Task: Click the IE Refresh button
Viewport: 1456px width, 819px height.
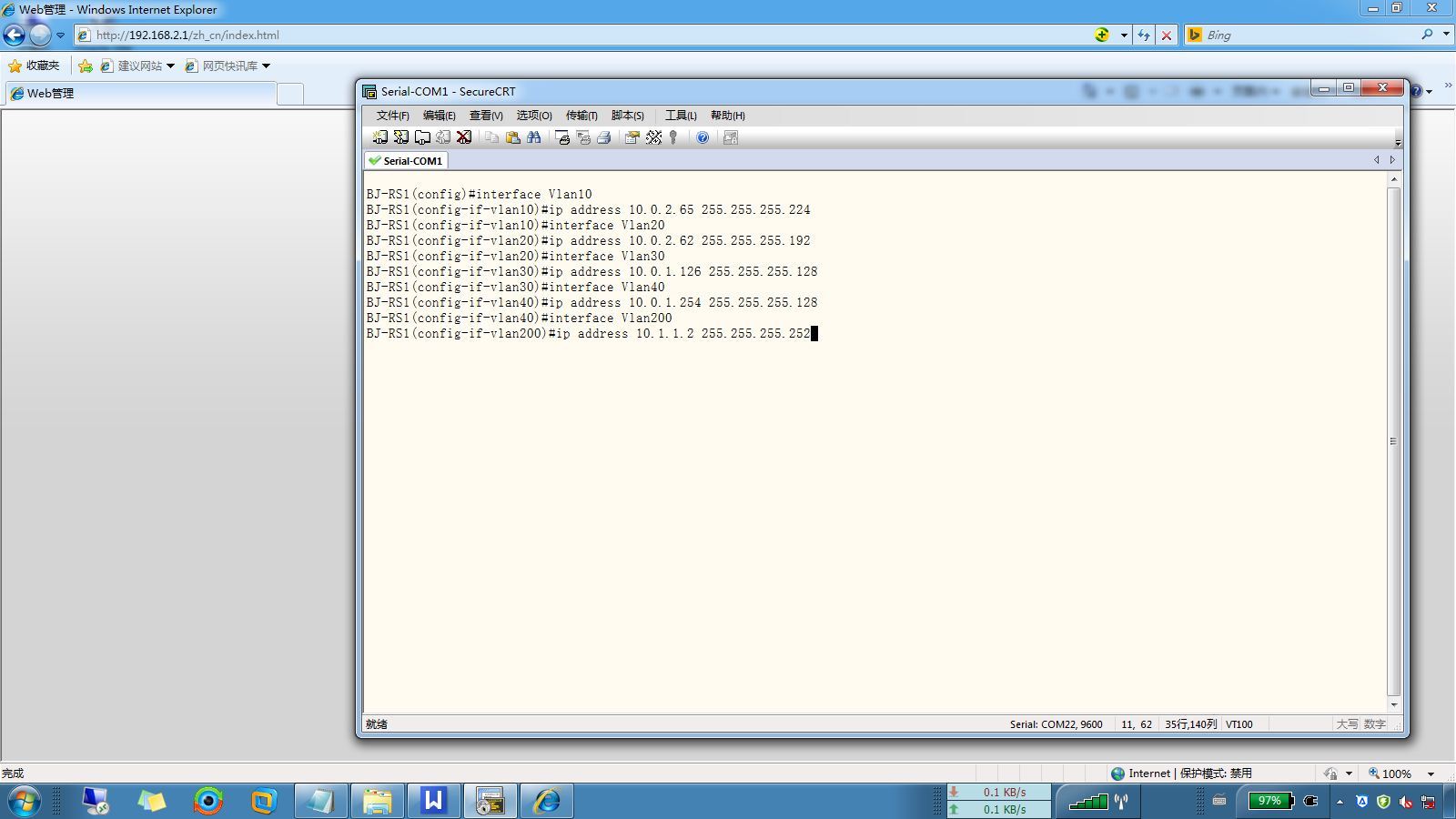Action: coord(1144,35)
